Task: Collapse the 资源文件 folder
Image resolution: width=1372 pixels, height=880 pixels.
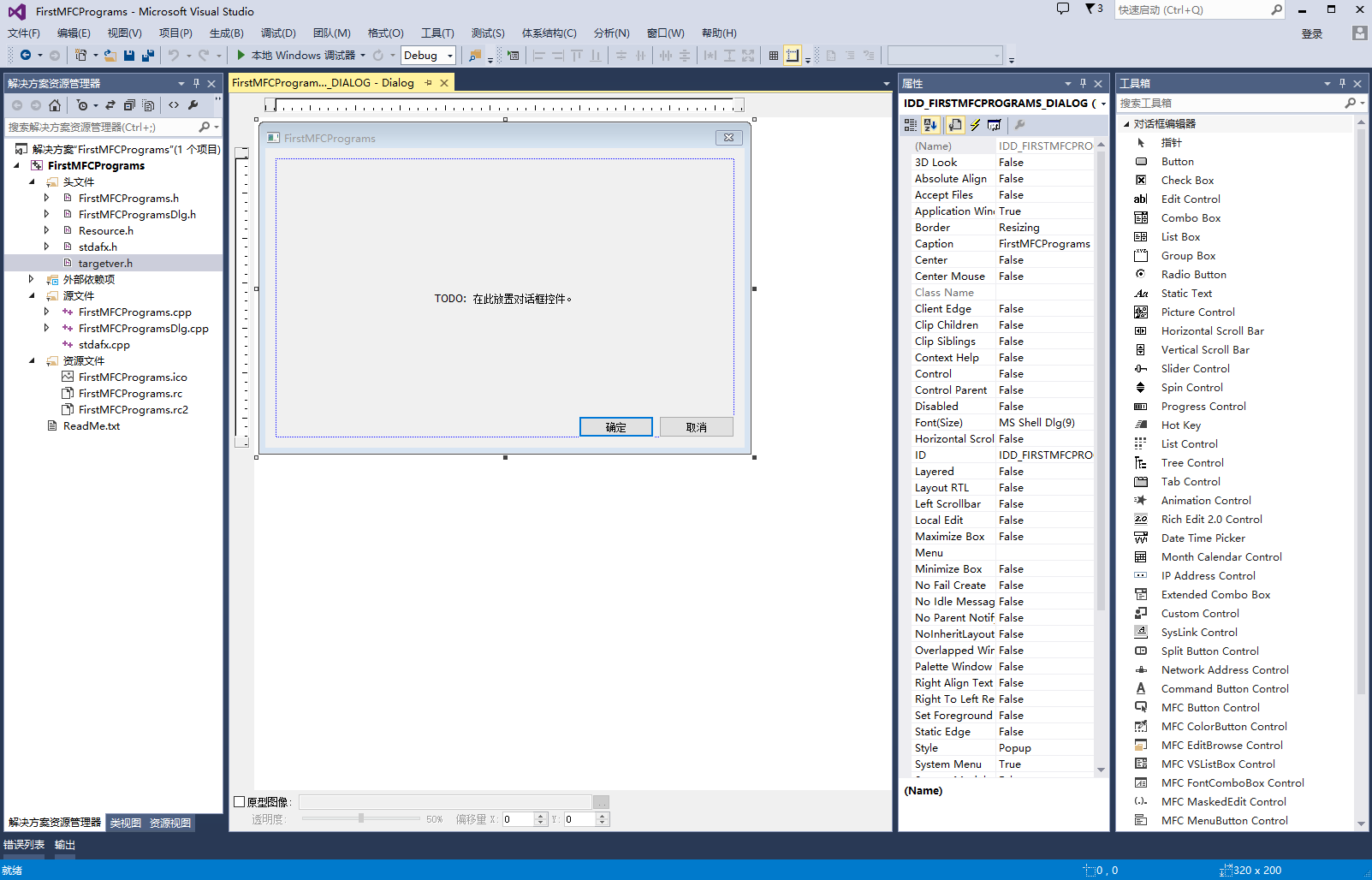Action: 33,361
